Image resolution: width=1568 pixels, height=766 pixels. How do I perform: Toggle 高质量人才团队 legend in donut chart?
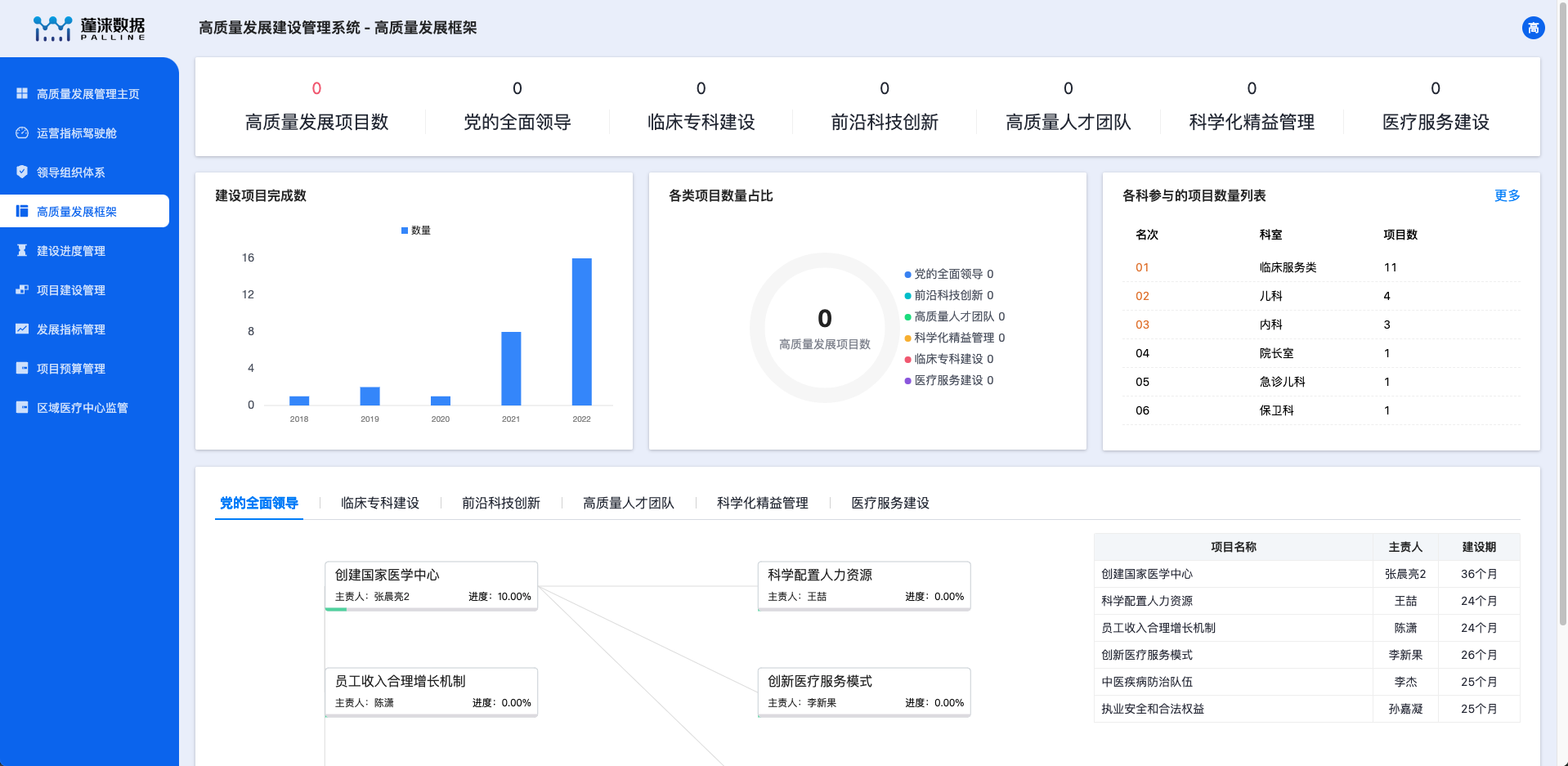click(x=955, y=316)
